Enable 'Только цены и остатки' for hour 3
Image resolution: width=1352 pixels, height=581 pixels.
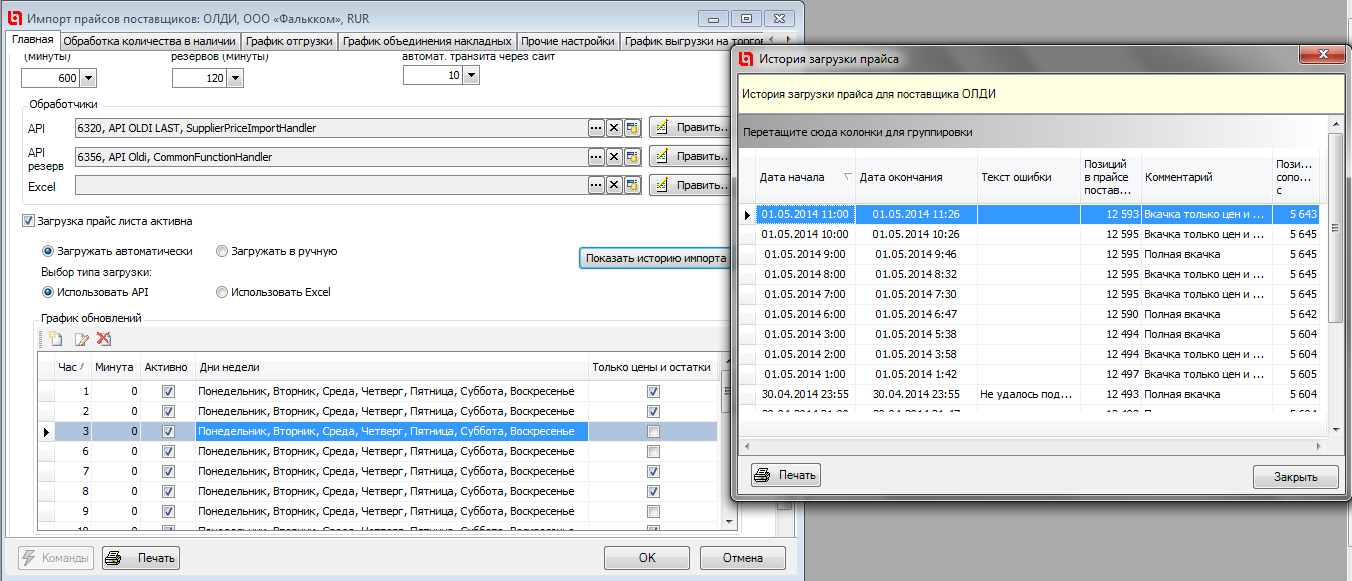click(x=653, y=432)
